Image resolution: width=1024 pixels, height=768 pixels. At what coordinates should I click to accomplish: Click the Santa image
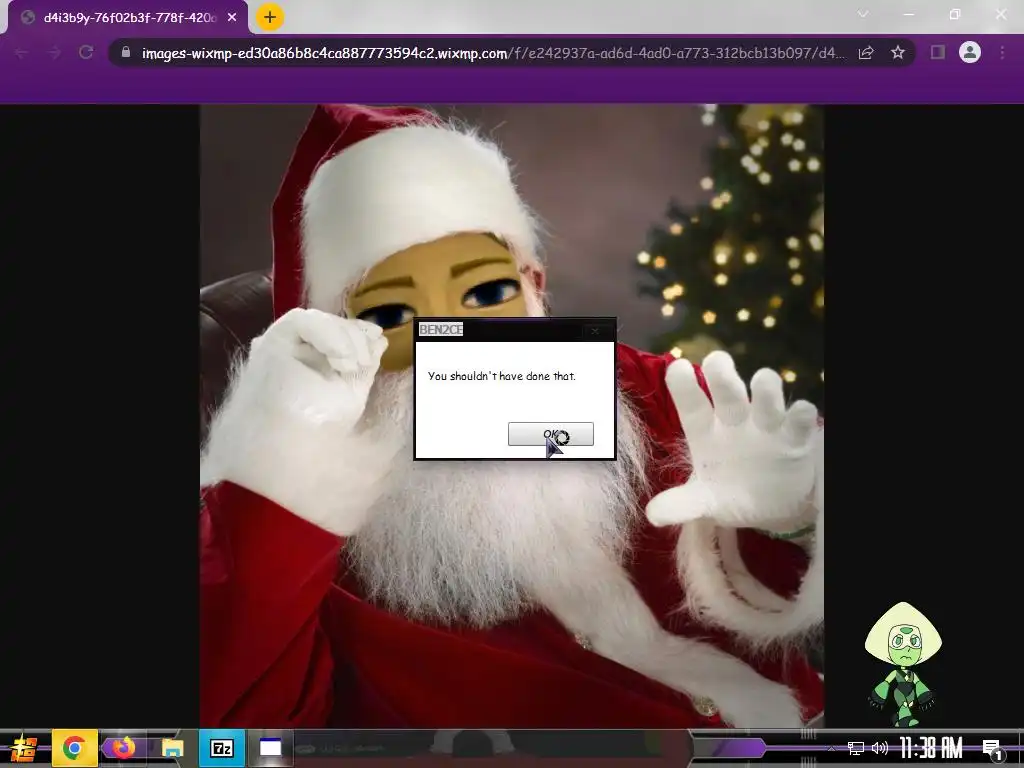point(512,415)
